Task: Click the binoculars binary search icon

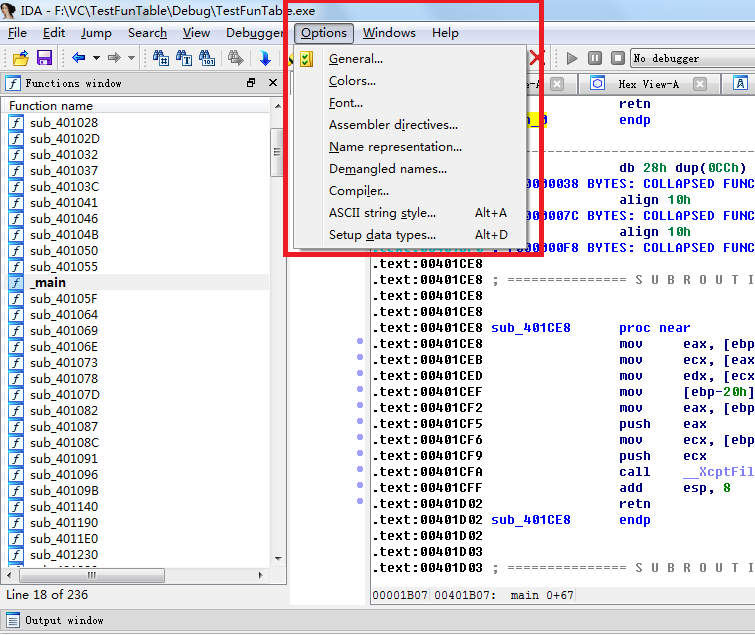Action: tap(207, 58)
